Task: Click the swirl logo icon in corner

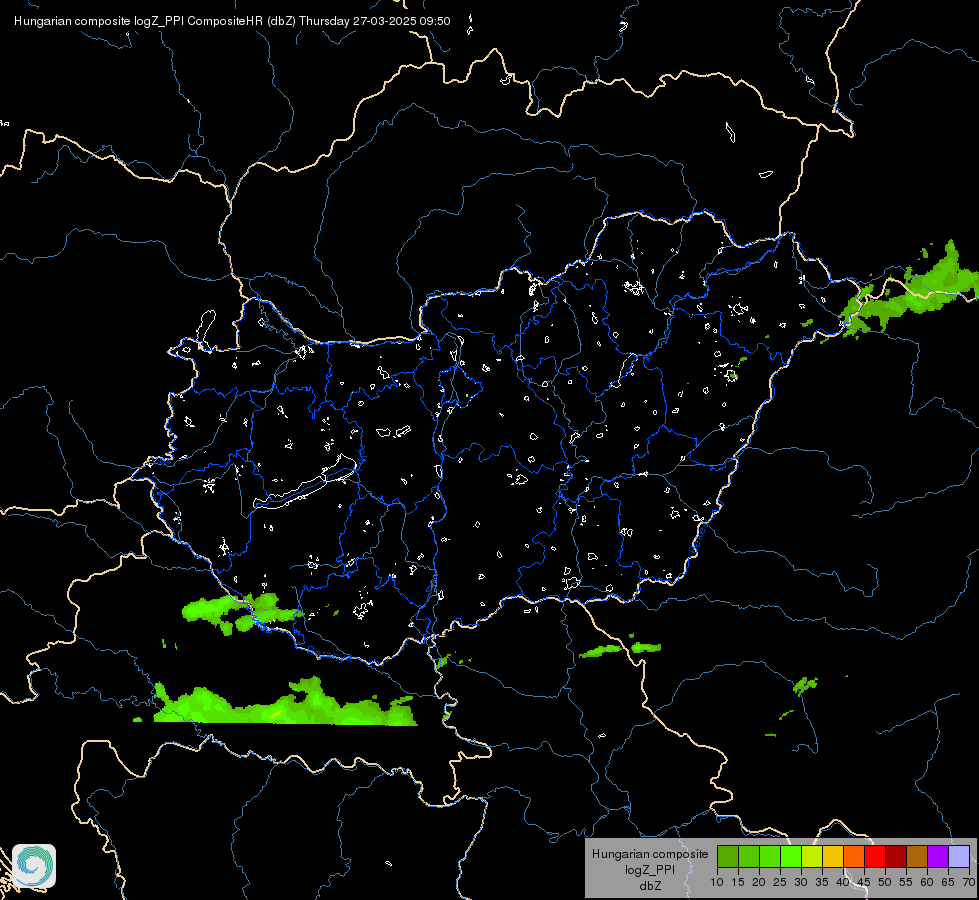Action: point(34,866)
